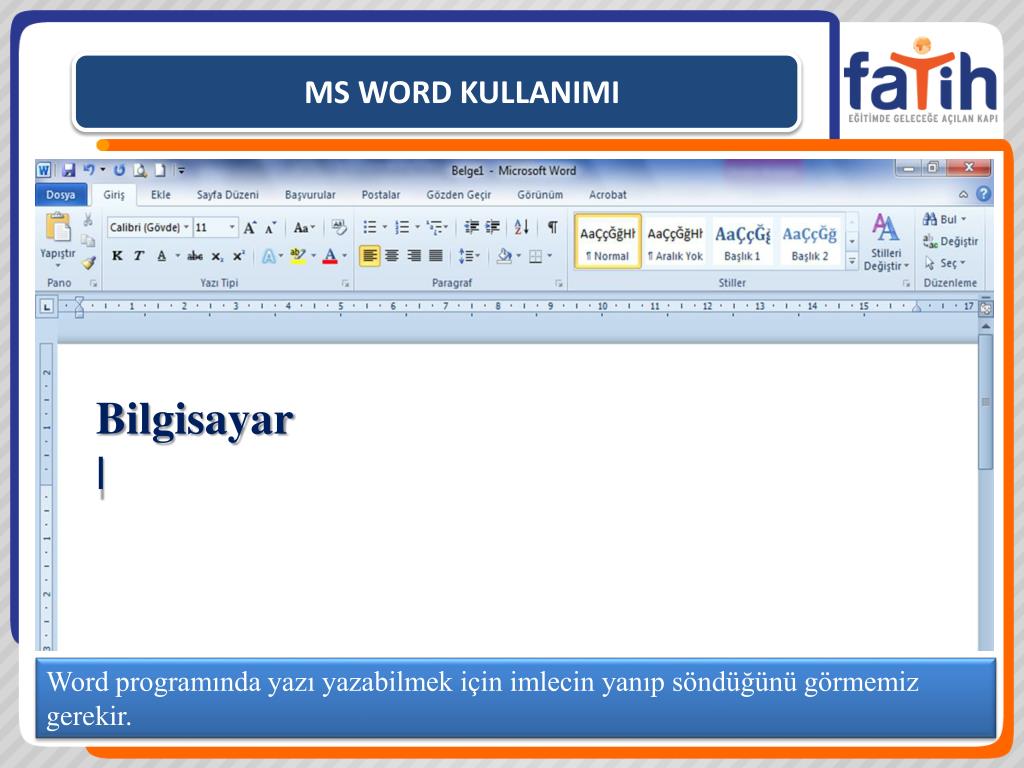1024x768 pixels.
Task: Click the bullet list icon
Action: click(370, 227)
